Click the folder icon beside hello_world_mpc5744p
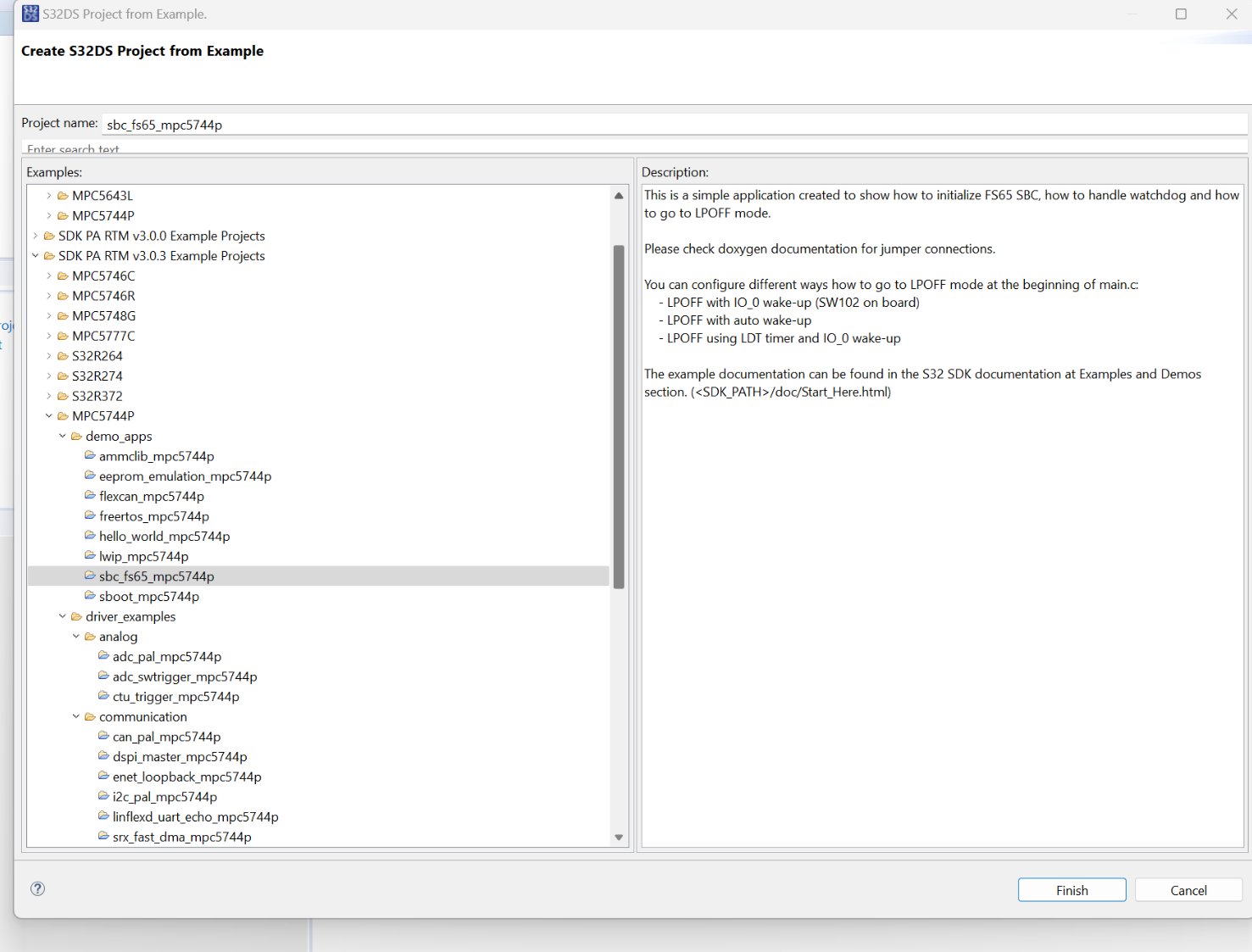 (90, 535)
